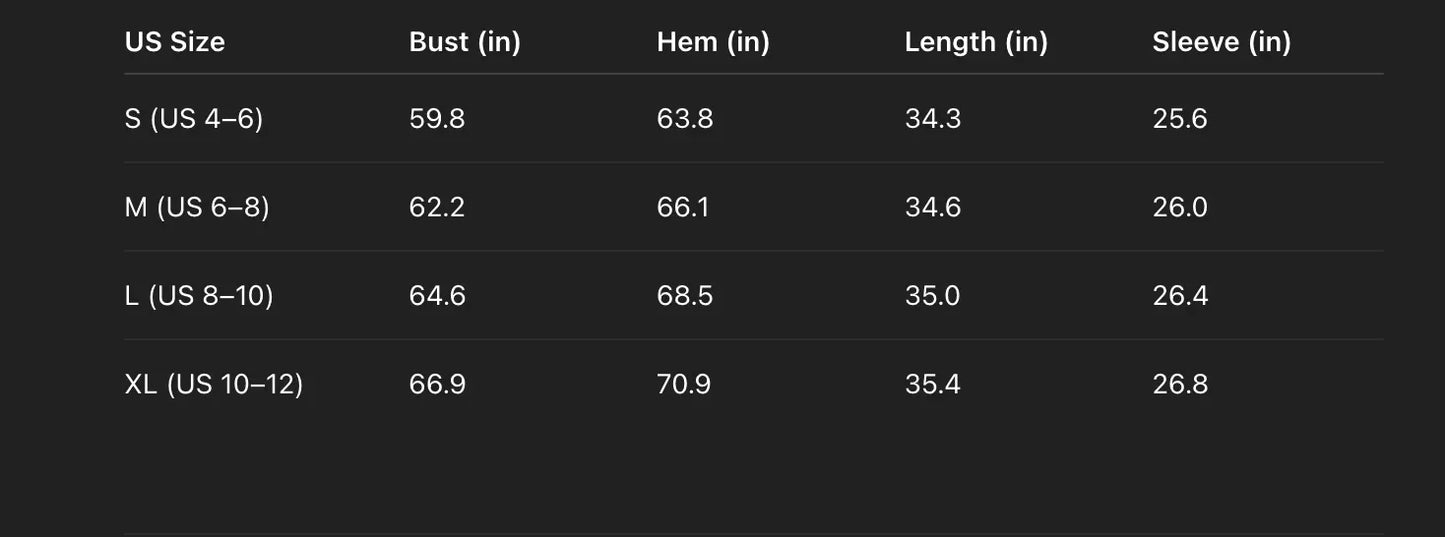This screenshot has width=1445, height=537.
Task: Click the 26.8 sleeve value for XL
Action: pos(1180,384)
